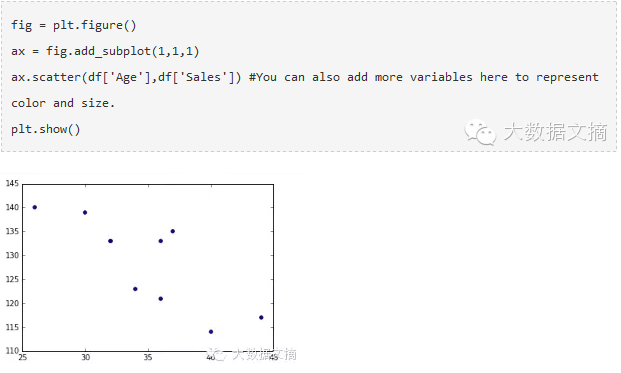Click the data point at age 34, sales 123
Screen dimensions: 621x373
(x=135, y=289)
